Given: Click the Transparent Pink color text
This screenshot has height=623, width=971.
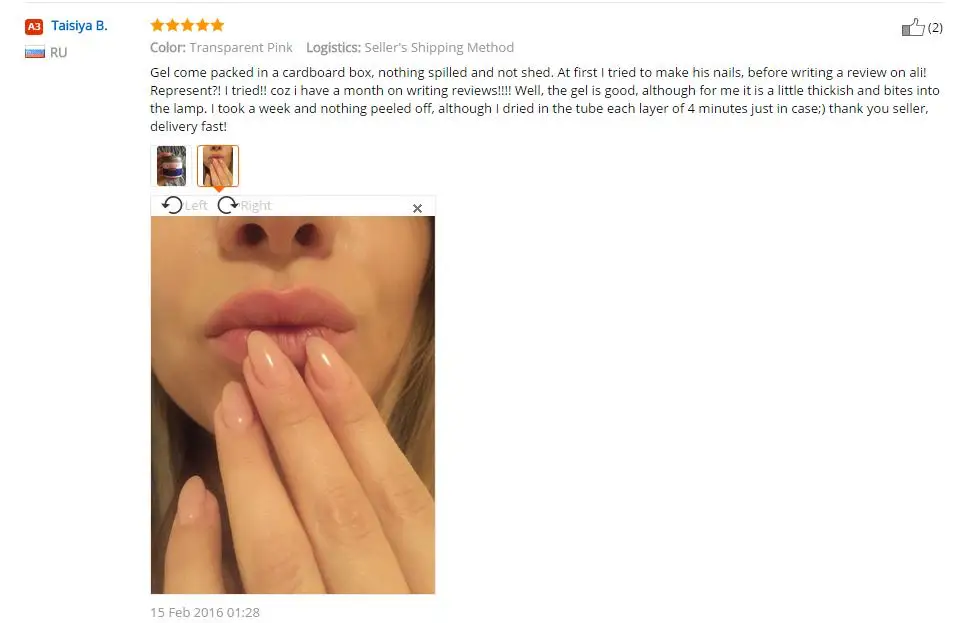Looking at the screenshot, I should (241, 48).
